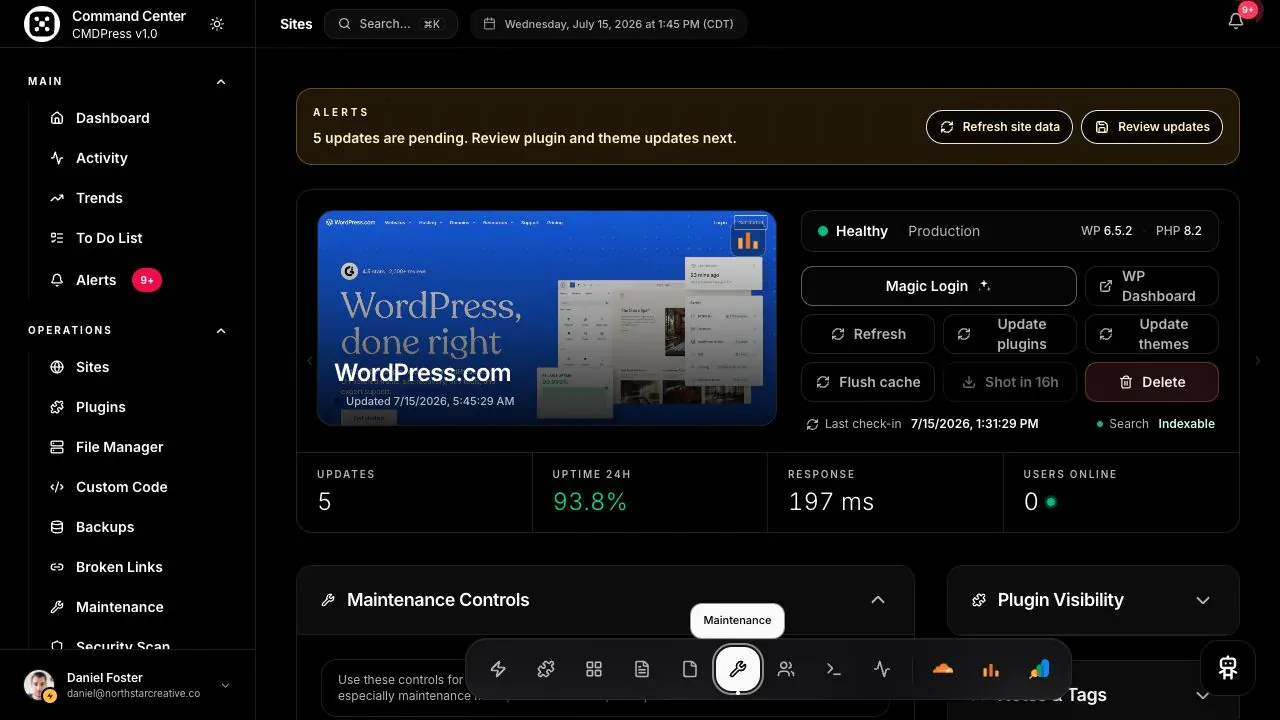The image size is (1280, 720).
Task: Open the blue Google Ads style dock icon
Action: [x=1038, y=669]
